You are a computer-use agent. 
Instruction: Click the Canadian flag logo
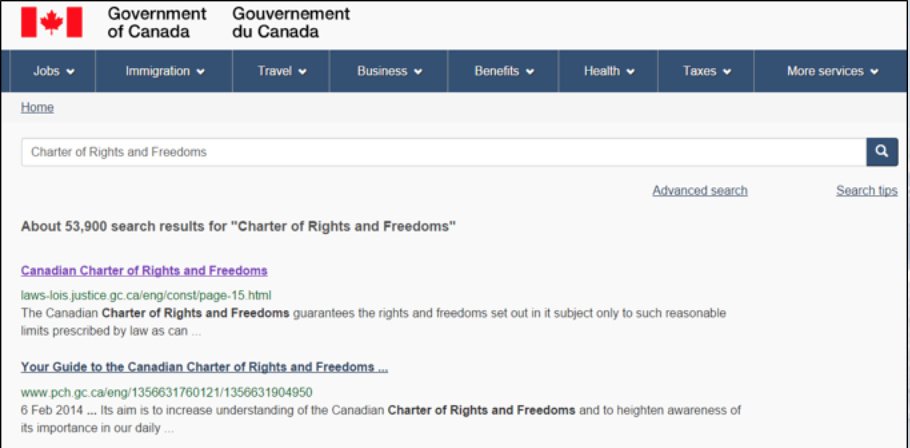click(52, 22)
